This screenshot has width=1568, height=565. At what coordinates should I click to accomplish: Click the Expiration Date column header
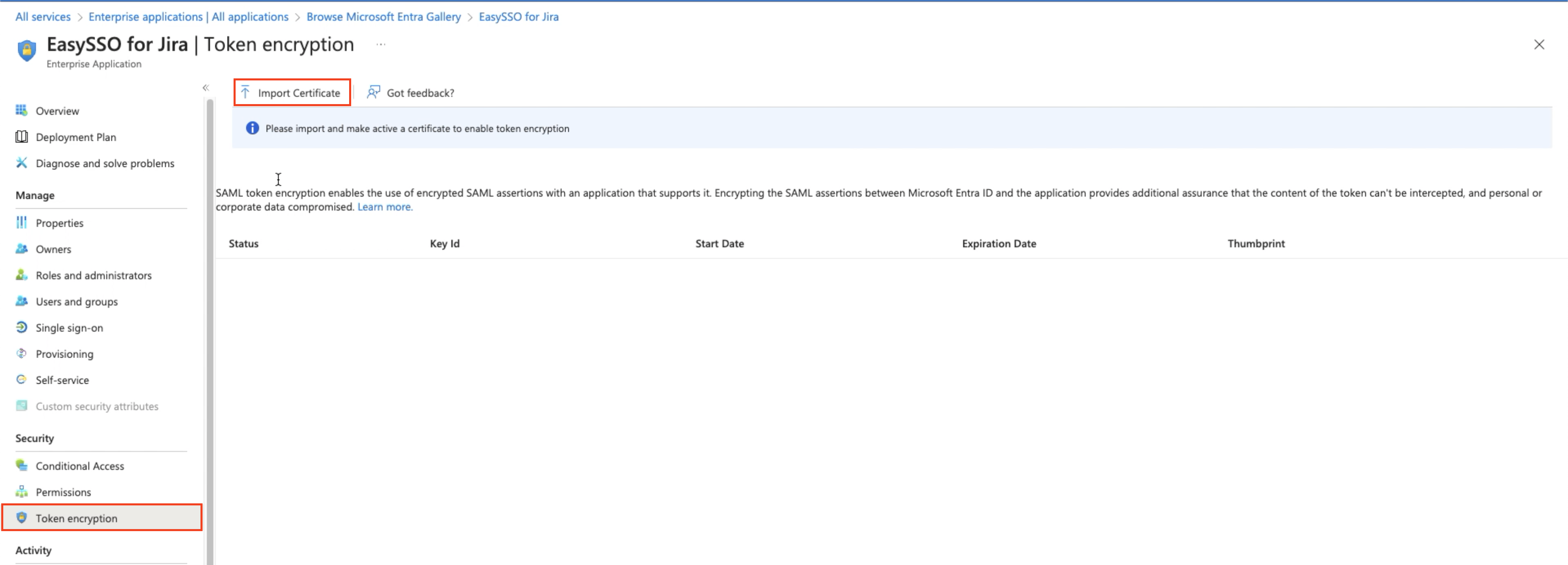point(999,244)
